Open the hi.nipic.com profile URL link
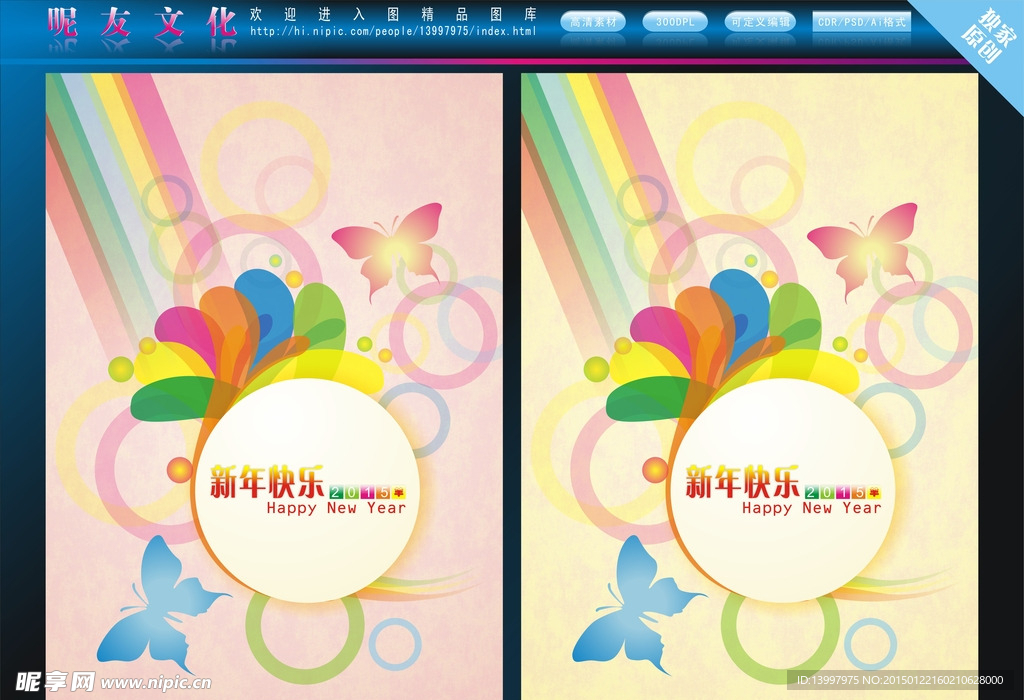1024x700 pixels. point(392,32)
